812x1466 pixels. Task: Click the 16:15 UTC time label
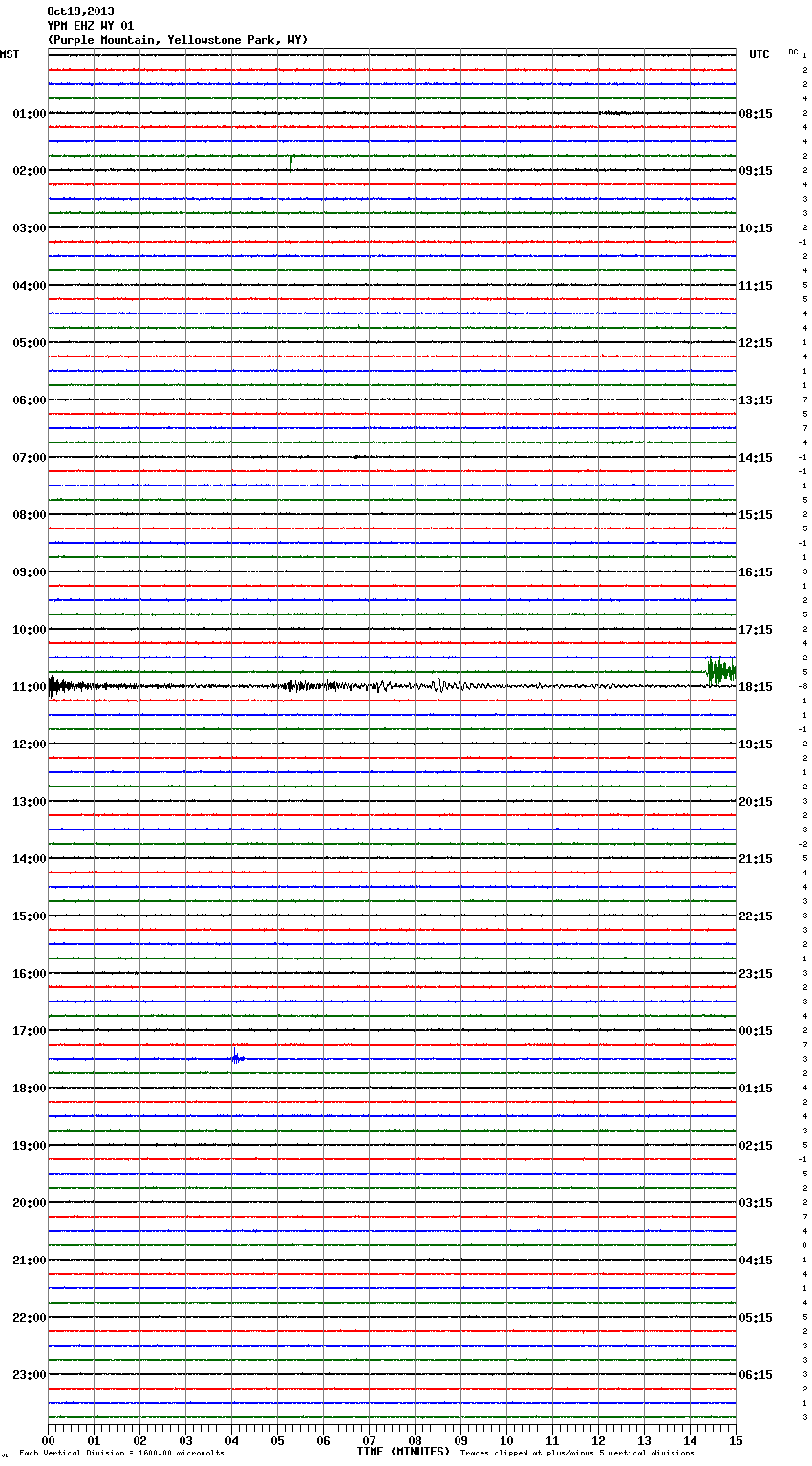tap(756, 572)
